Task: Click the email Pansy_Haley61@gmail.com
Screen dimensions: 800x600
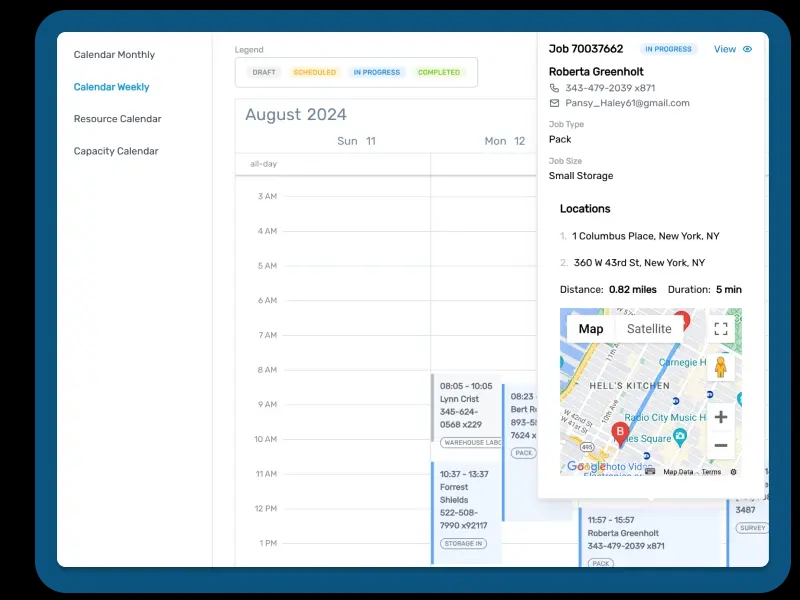Action: tap(627, 103)
